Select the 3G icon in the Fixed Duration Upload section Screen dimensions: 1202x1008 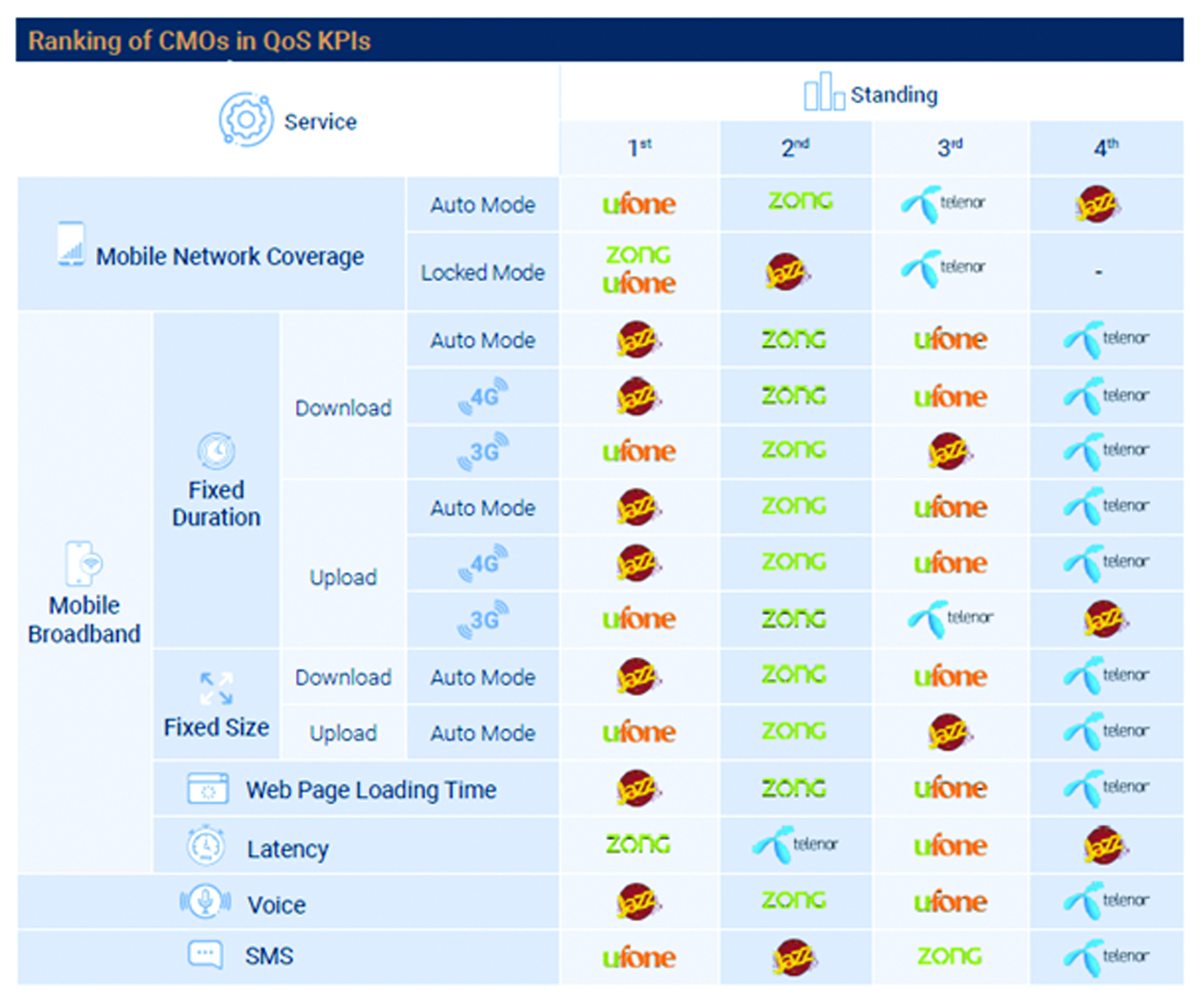[483, 619]
